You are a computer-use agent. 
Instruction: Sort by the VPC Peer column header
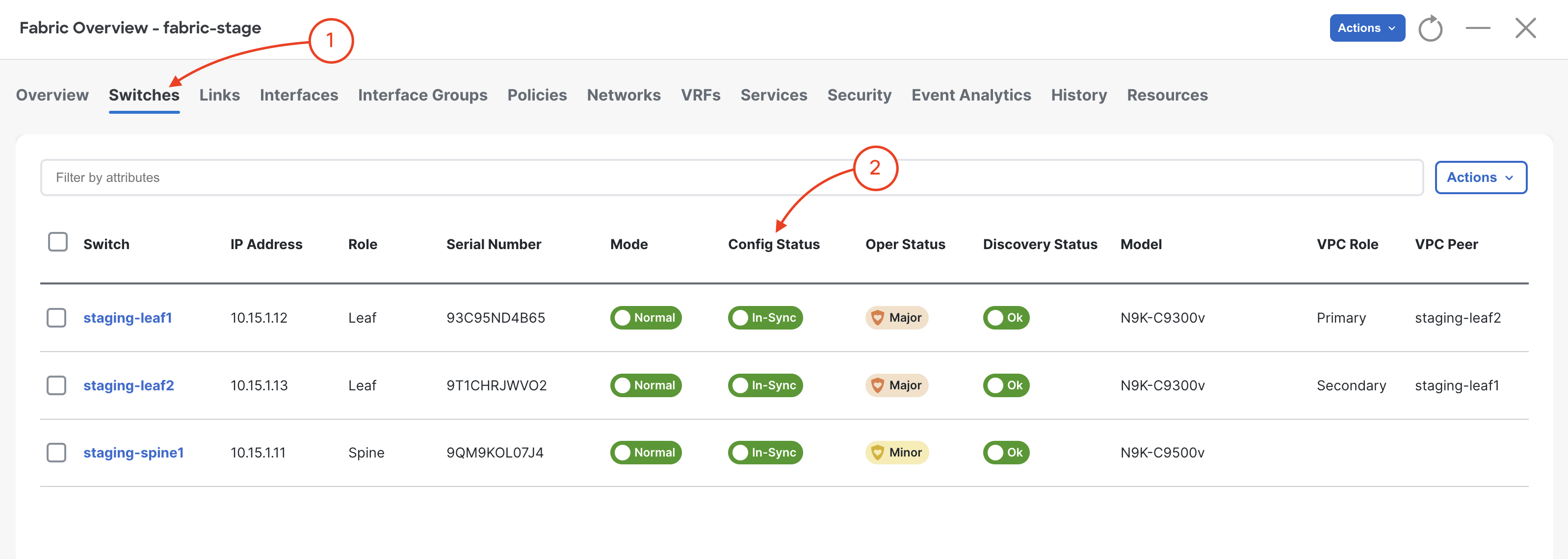(x=1446, y=244)
